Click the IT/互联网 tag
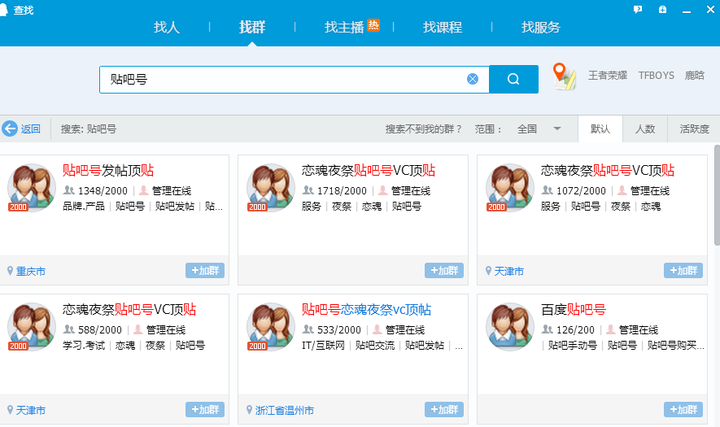Viewport: 720px width, 427px height. [x=323, y=345]
